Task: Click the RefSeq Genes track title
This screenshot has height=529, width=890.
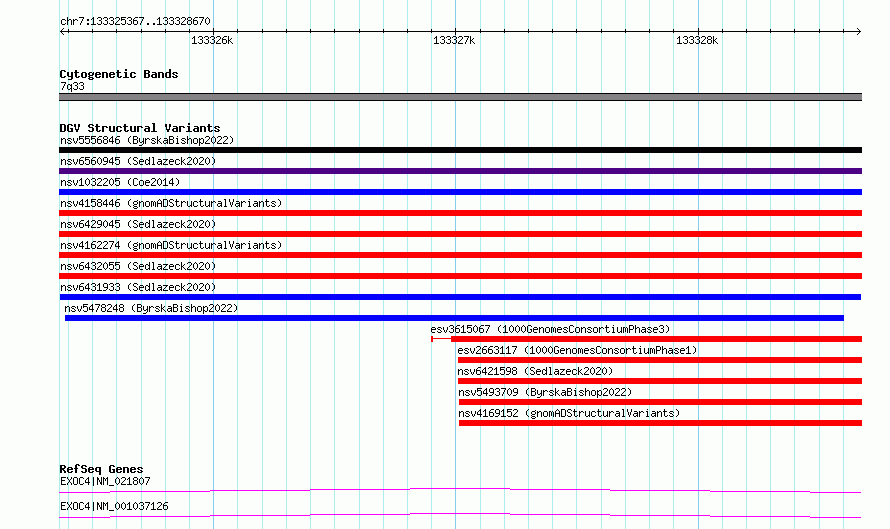Action: tap(101, 469)
